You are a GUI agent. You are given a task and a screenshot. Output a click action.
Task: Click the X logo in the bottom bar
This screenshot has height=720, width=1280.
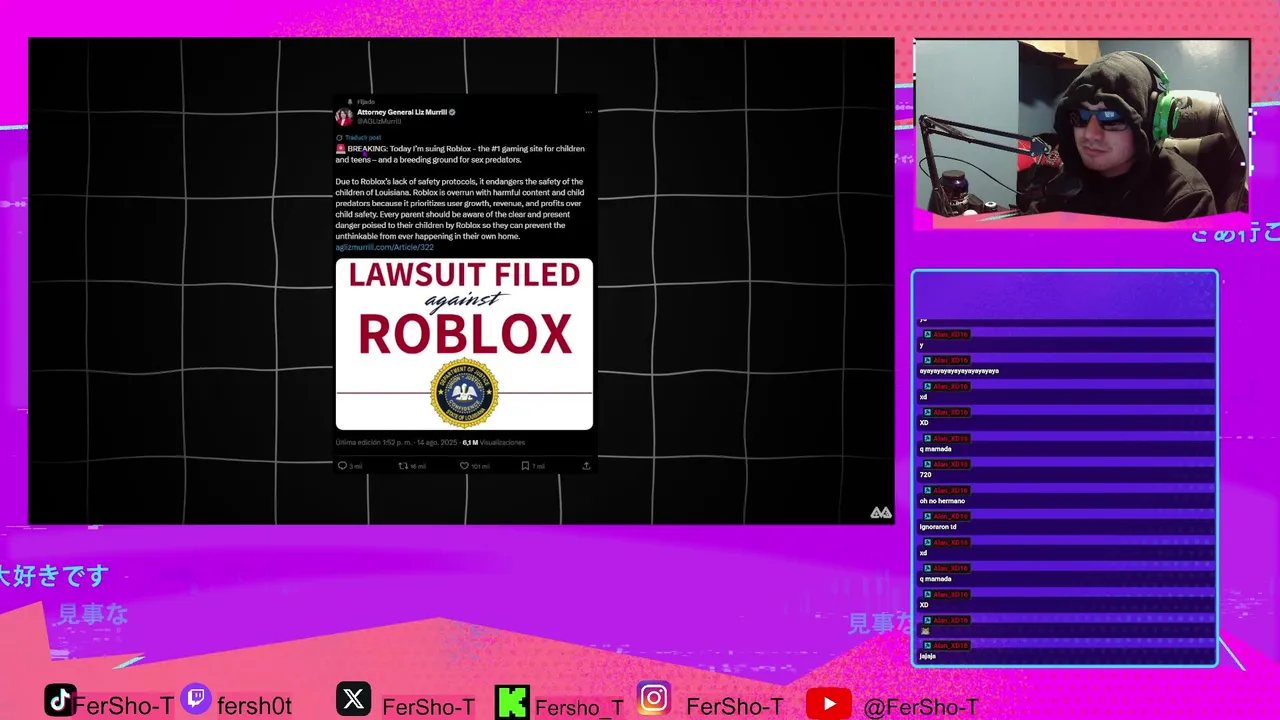pos(353,699)
